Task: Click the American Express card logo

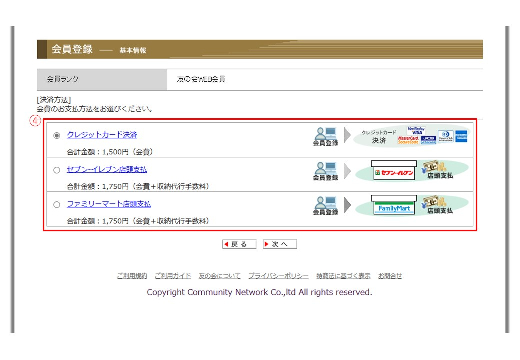Action: 461,136
